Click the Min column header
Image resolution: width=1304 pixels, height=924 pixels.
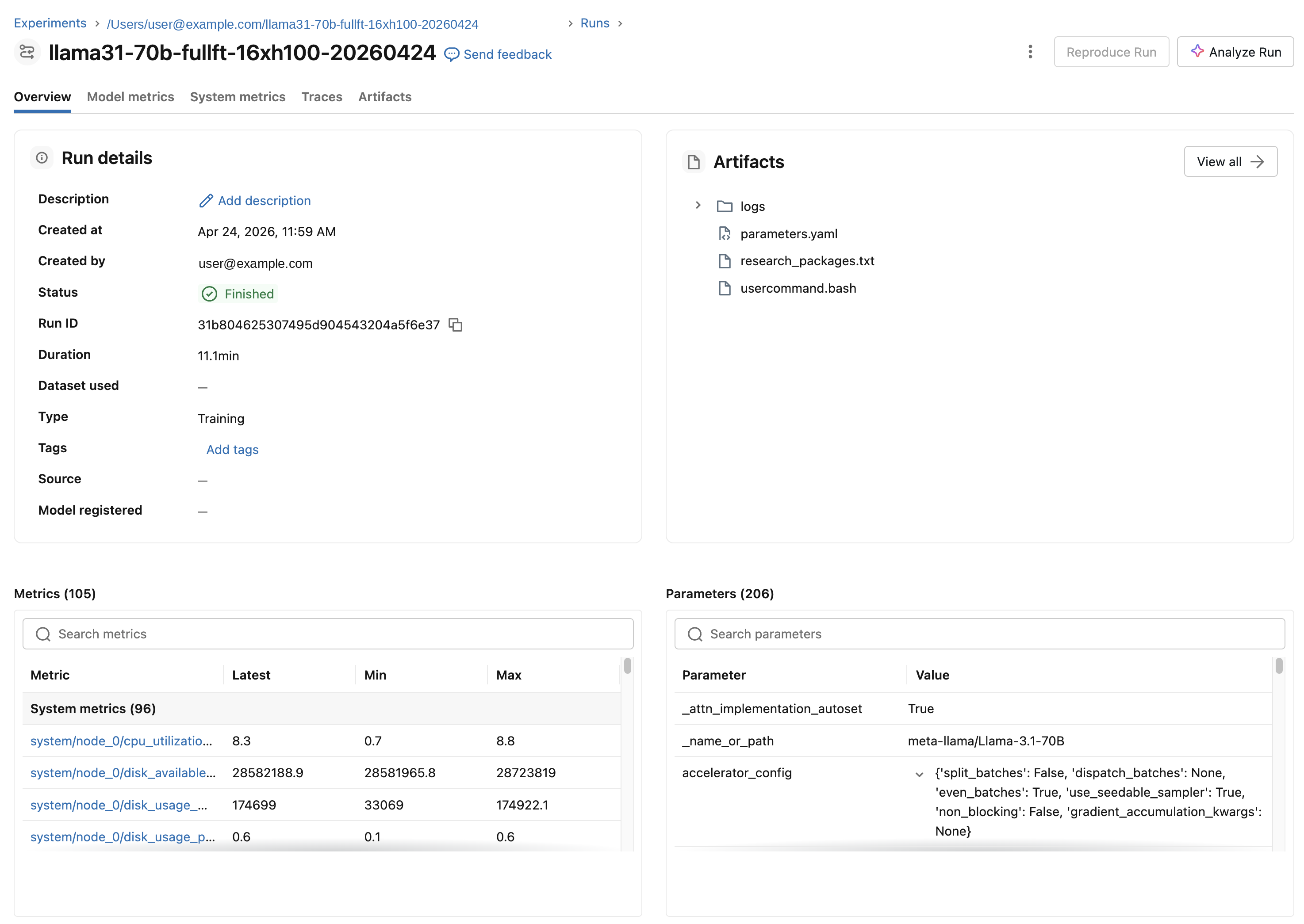tap(375, 676)
